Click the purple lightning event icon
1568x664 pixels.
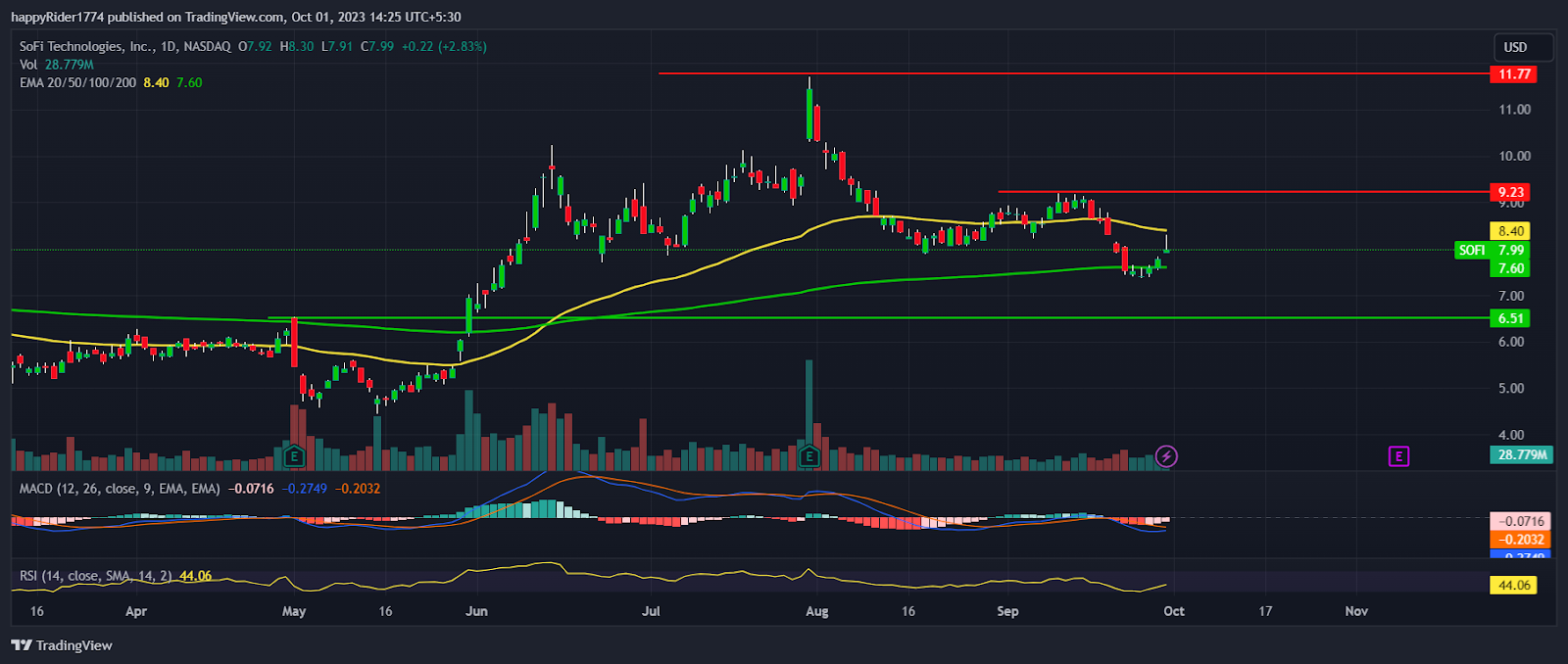[x=1166, y=456]
